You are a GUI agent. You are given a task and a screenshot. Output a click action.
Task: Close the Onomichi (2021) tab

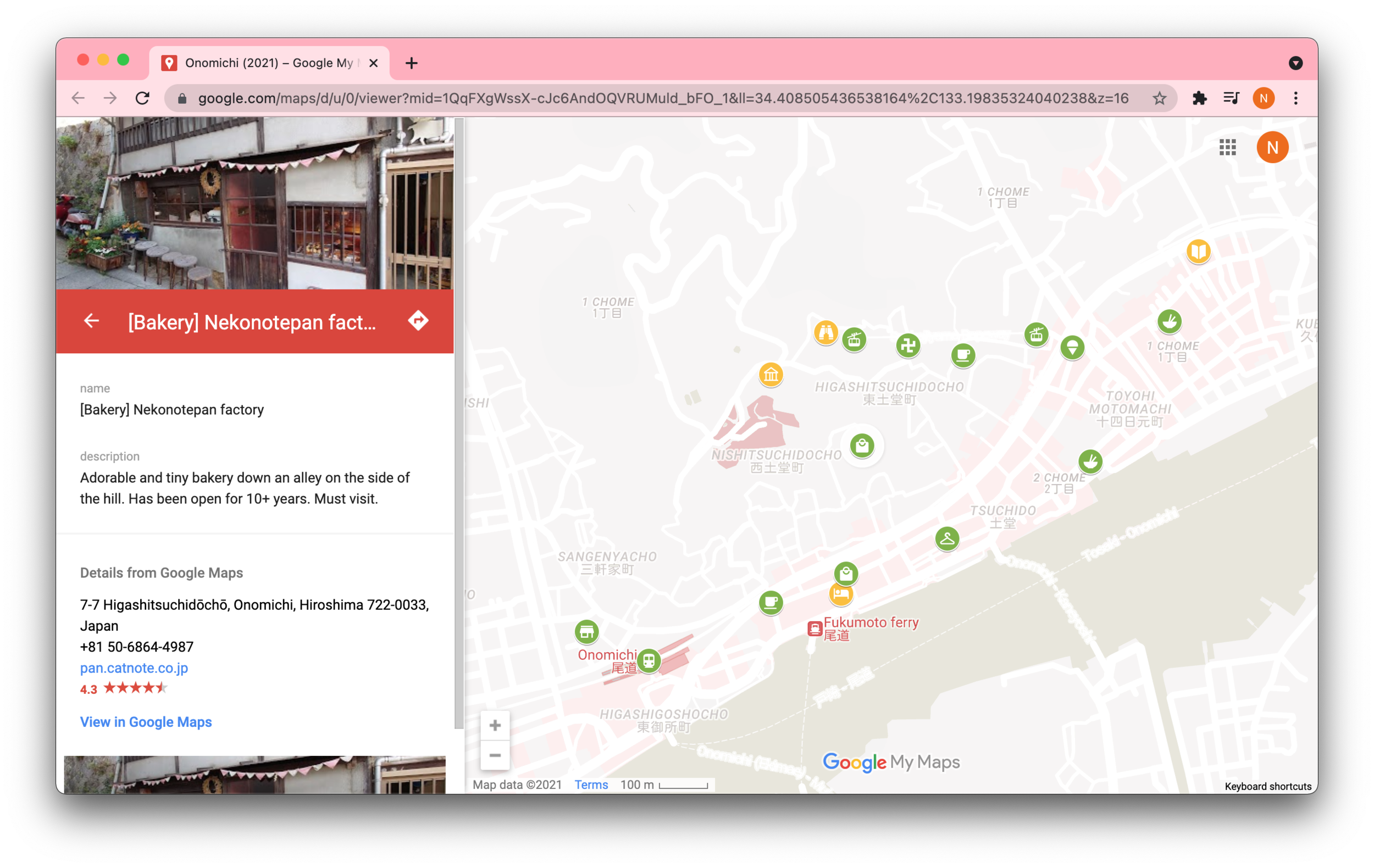click(x=374, y=63)
